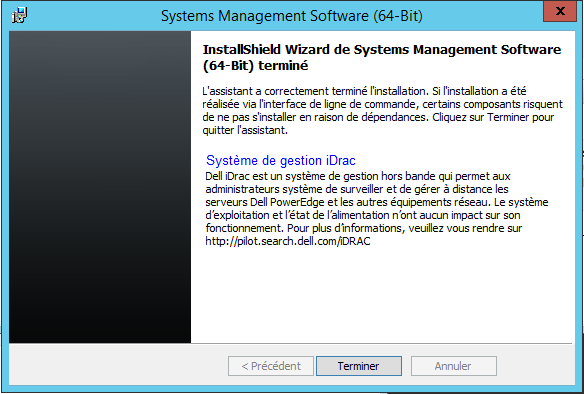Click the line 'réalisée via l'interface de ligne de commande'

pos(383,104)
